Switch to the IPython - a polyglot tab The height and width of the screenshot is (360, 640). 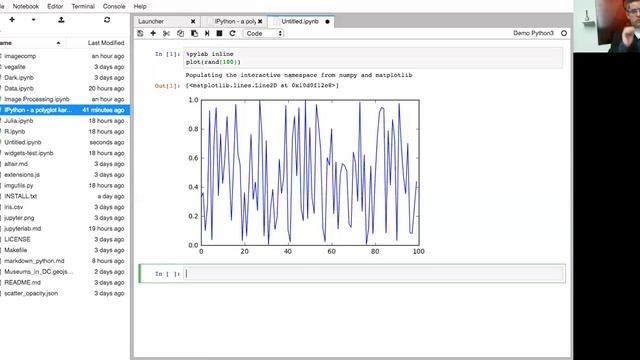(235, 21)
